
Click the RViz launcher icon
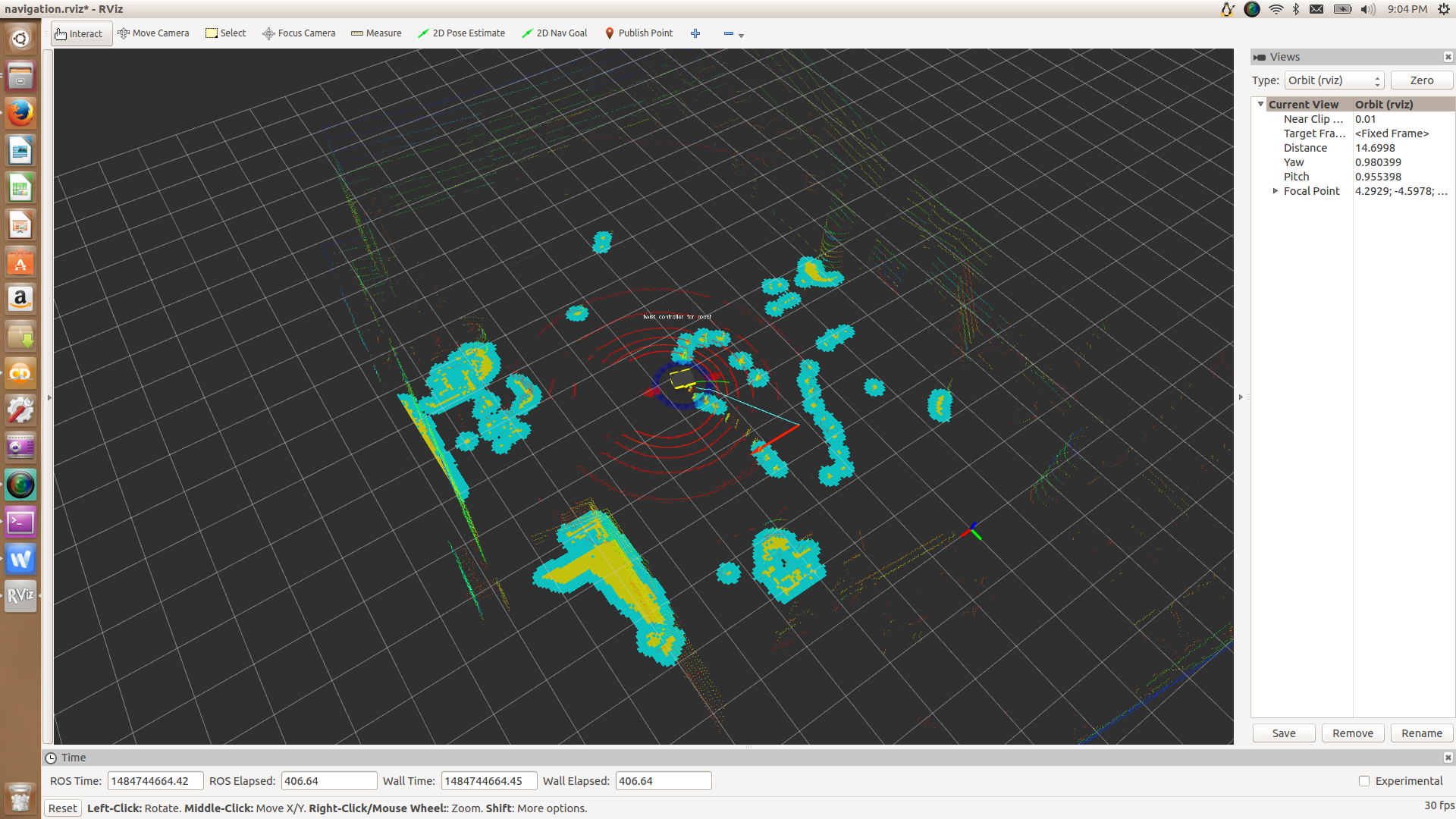point(20,597)
